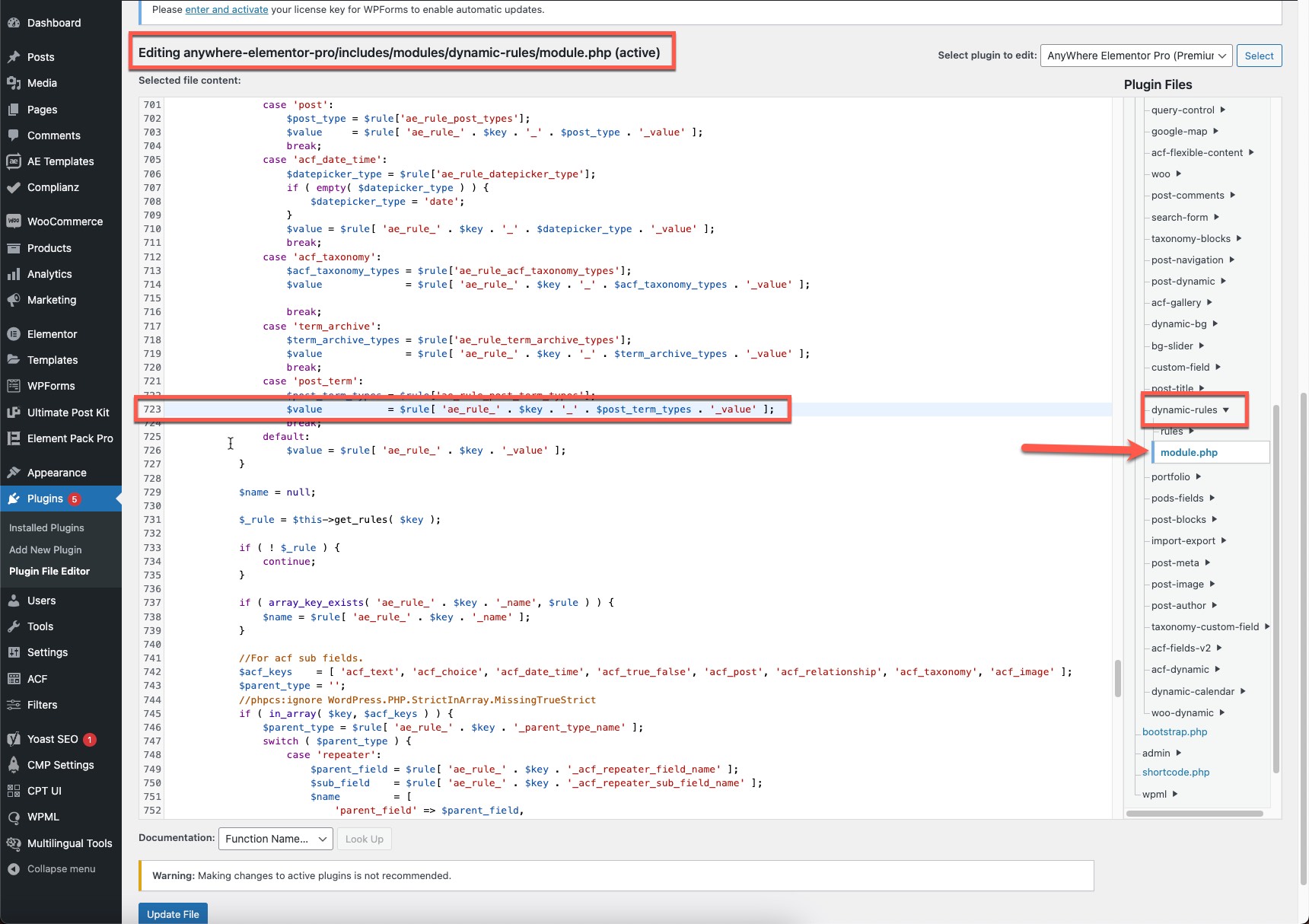
Task: Click the '$name = null;' code line
Action: tap(277, 492)
